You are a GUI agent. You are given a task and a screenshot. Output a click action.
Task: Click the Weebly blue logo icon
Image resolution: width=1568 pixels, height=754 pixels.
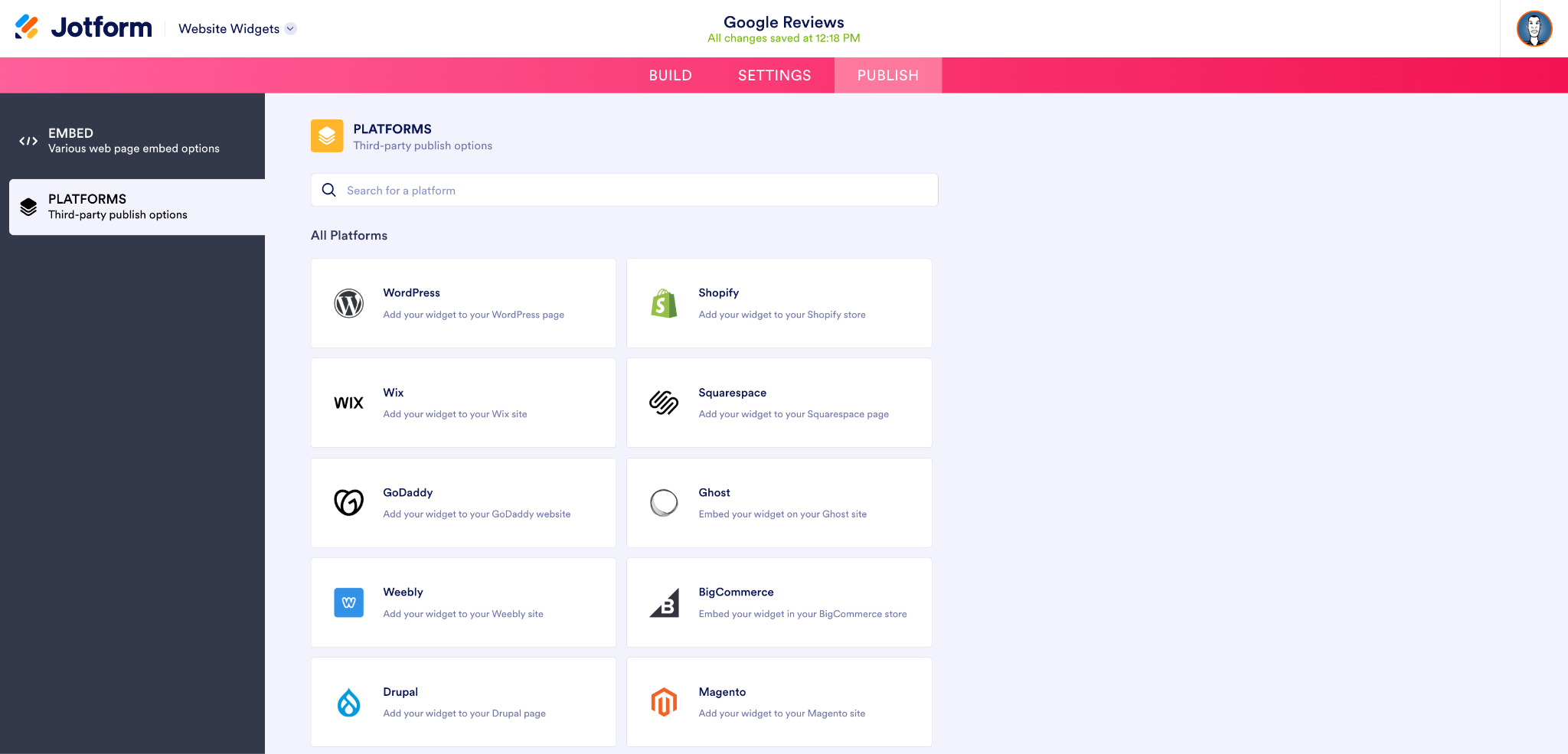coord(348,602)
